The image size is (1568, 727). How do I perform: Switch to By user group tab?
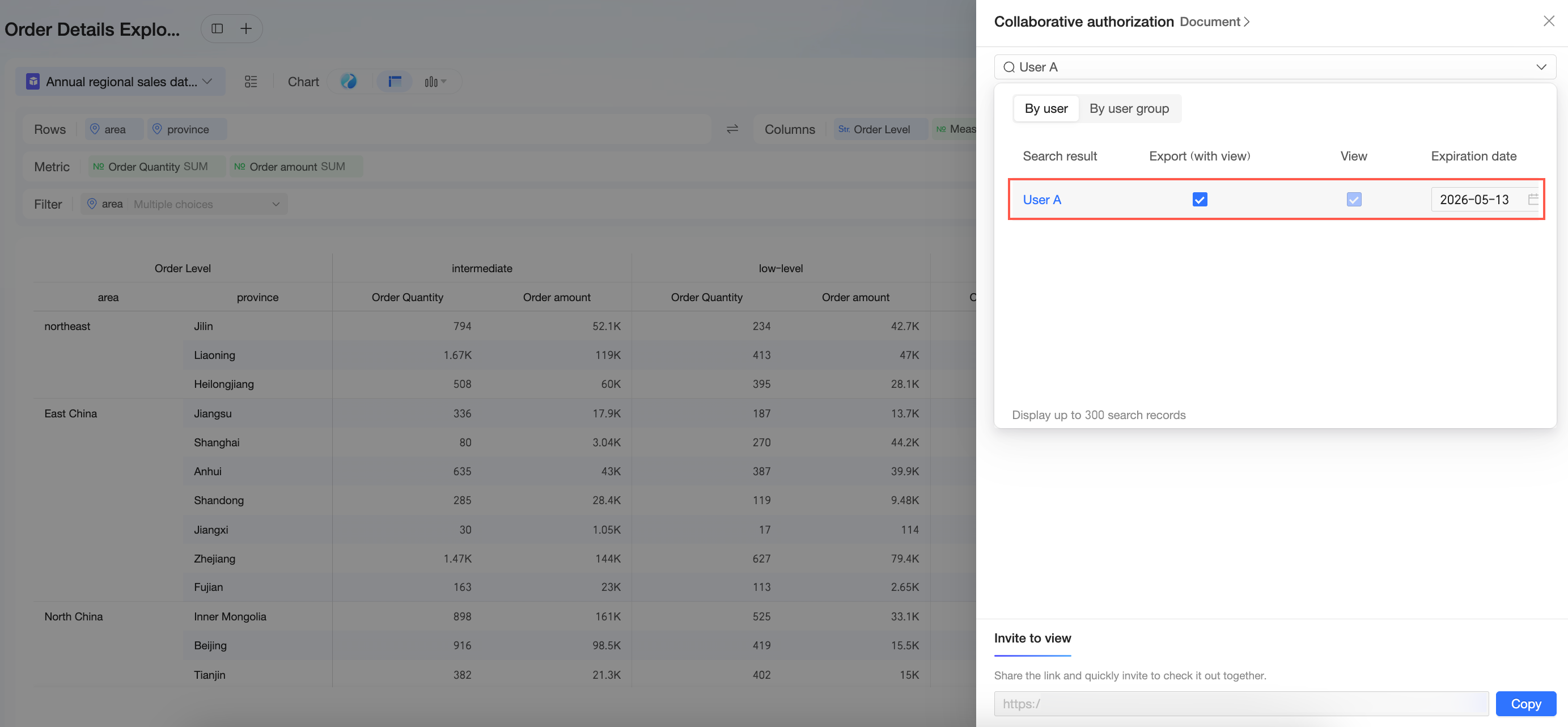pyautogui.click(x=1129, y=108)
